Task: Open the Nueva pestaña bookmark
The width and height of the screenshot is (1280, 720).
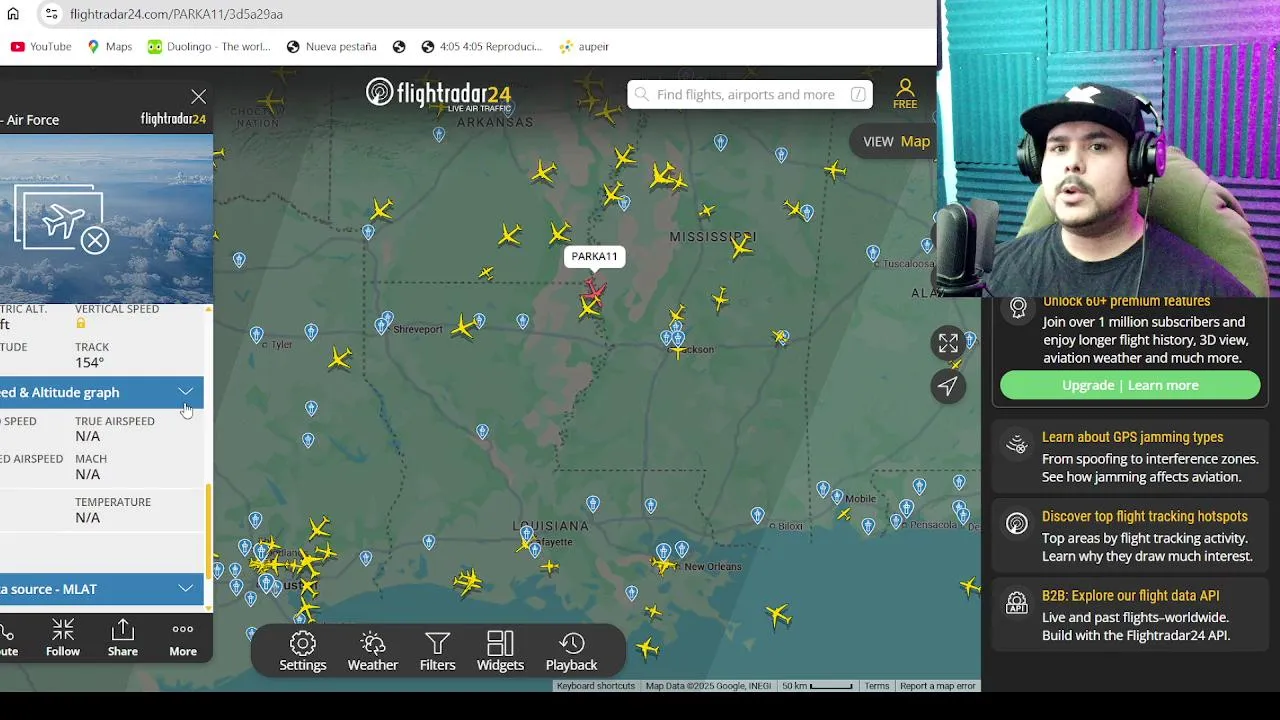Action: pyautogui.click(x=331, y=46)
